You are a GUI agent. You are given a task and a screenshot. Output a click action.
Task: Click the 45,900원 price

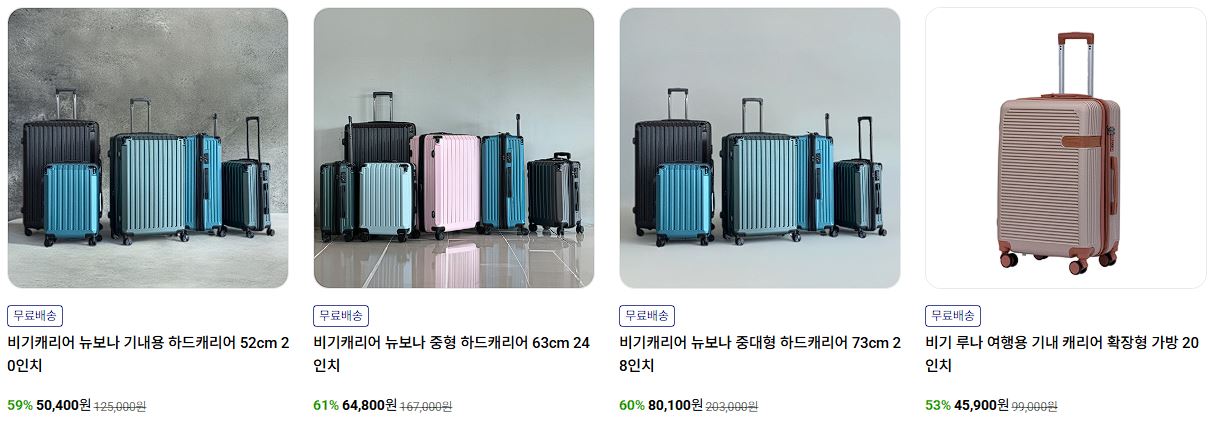pos(982,405)
